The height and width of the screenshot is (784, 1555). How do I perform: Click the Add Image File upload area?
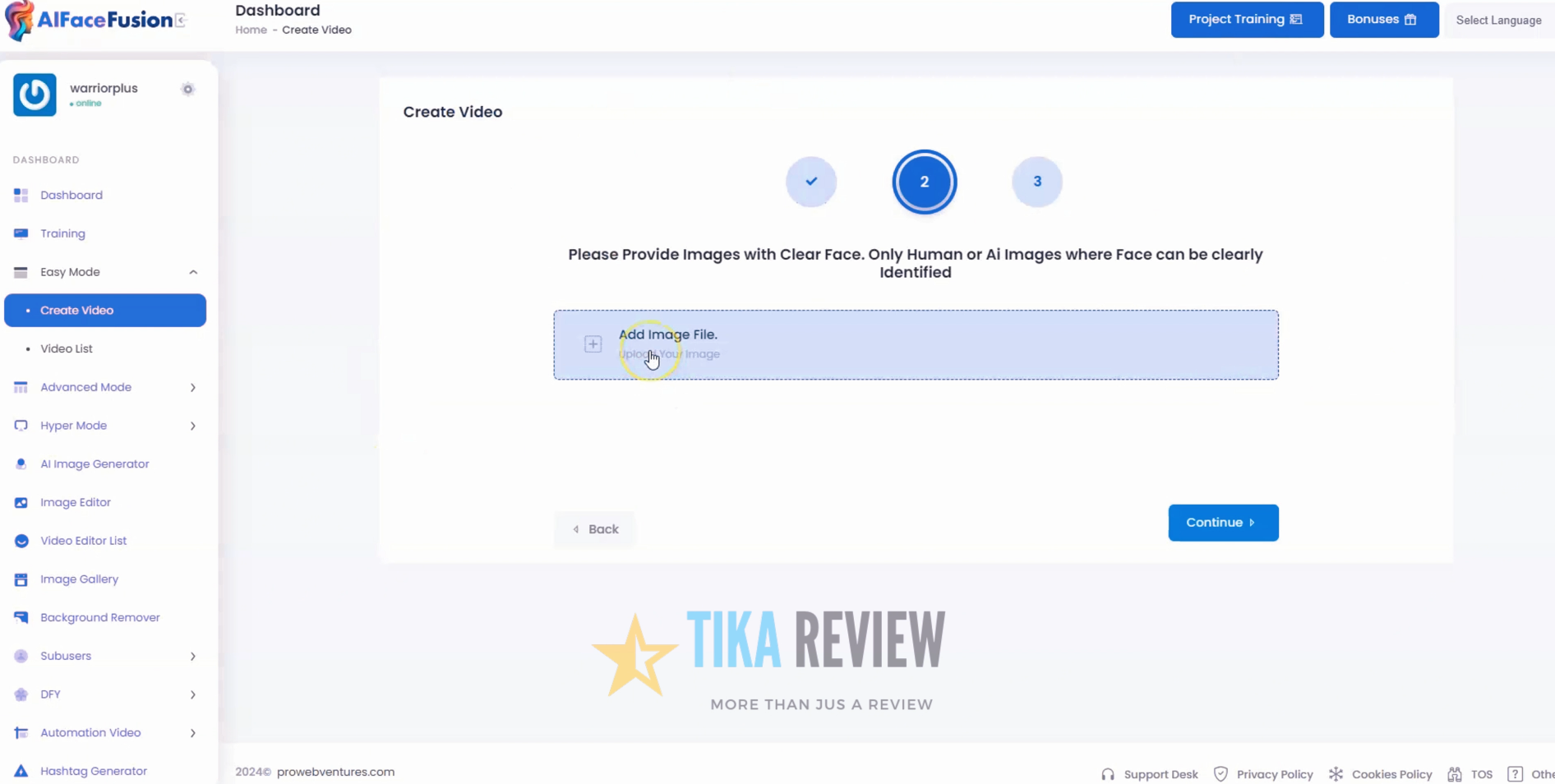[915, 344]
